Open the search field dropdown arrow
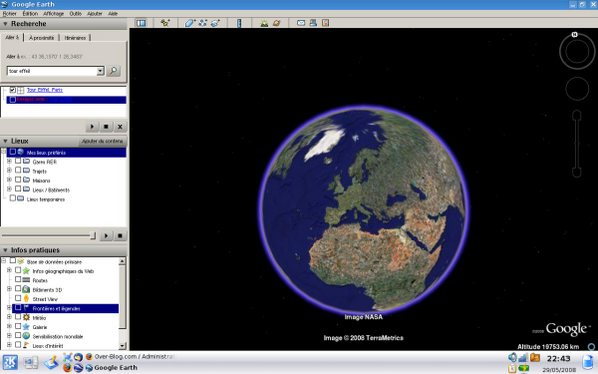 (x=100, y=71)
